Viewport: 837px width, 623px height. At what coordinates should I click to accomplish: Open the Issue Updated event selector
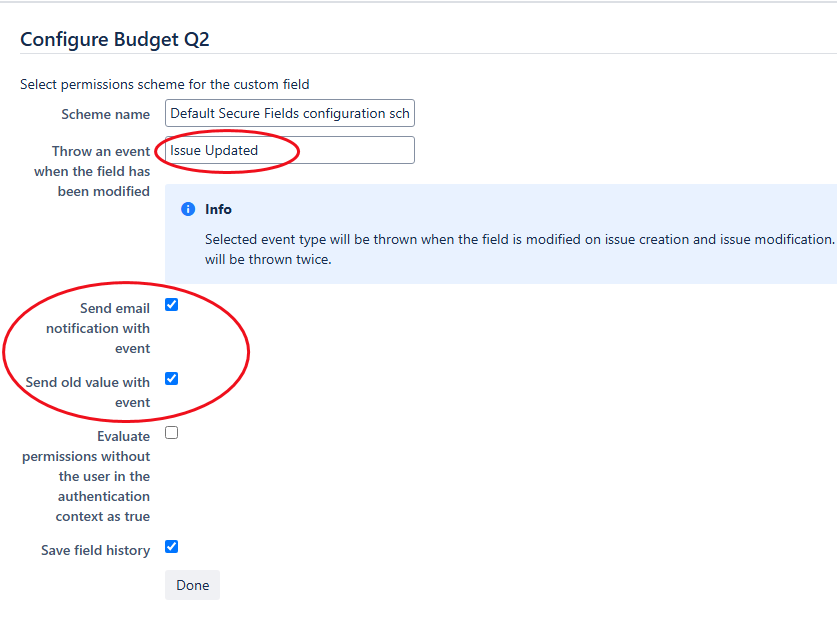click(290, 151)
